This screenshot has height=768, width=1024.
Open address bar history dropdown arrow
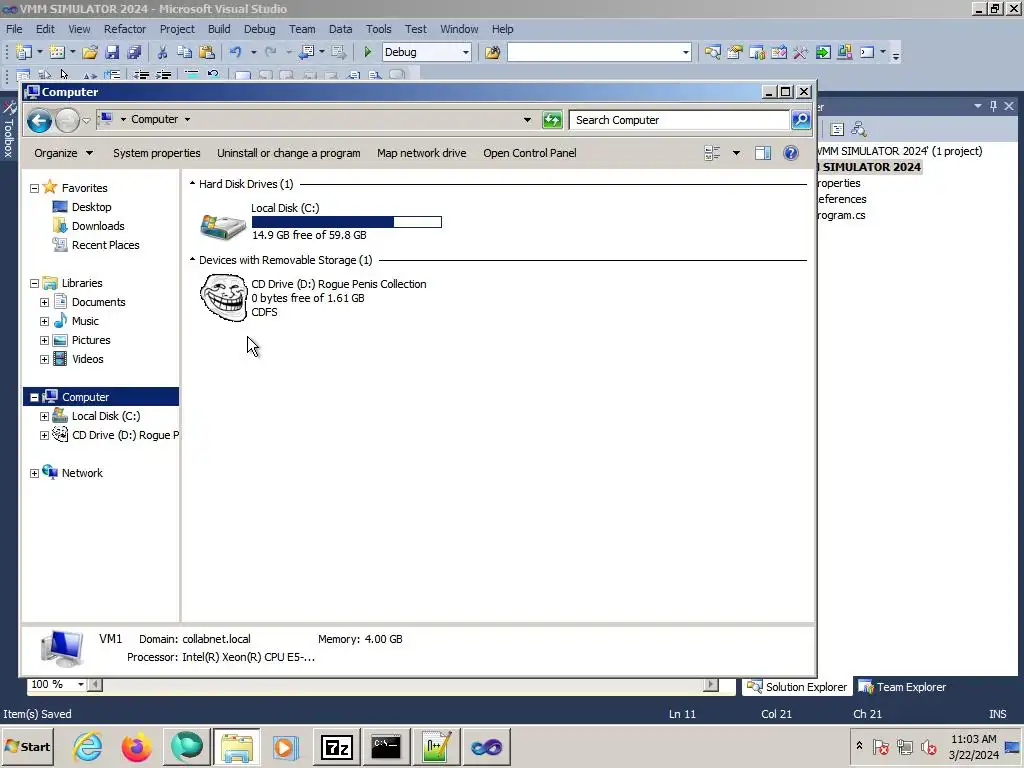tap(527, 120)
